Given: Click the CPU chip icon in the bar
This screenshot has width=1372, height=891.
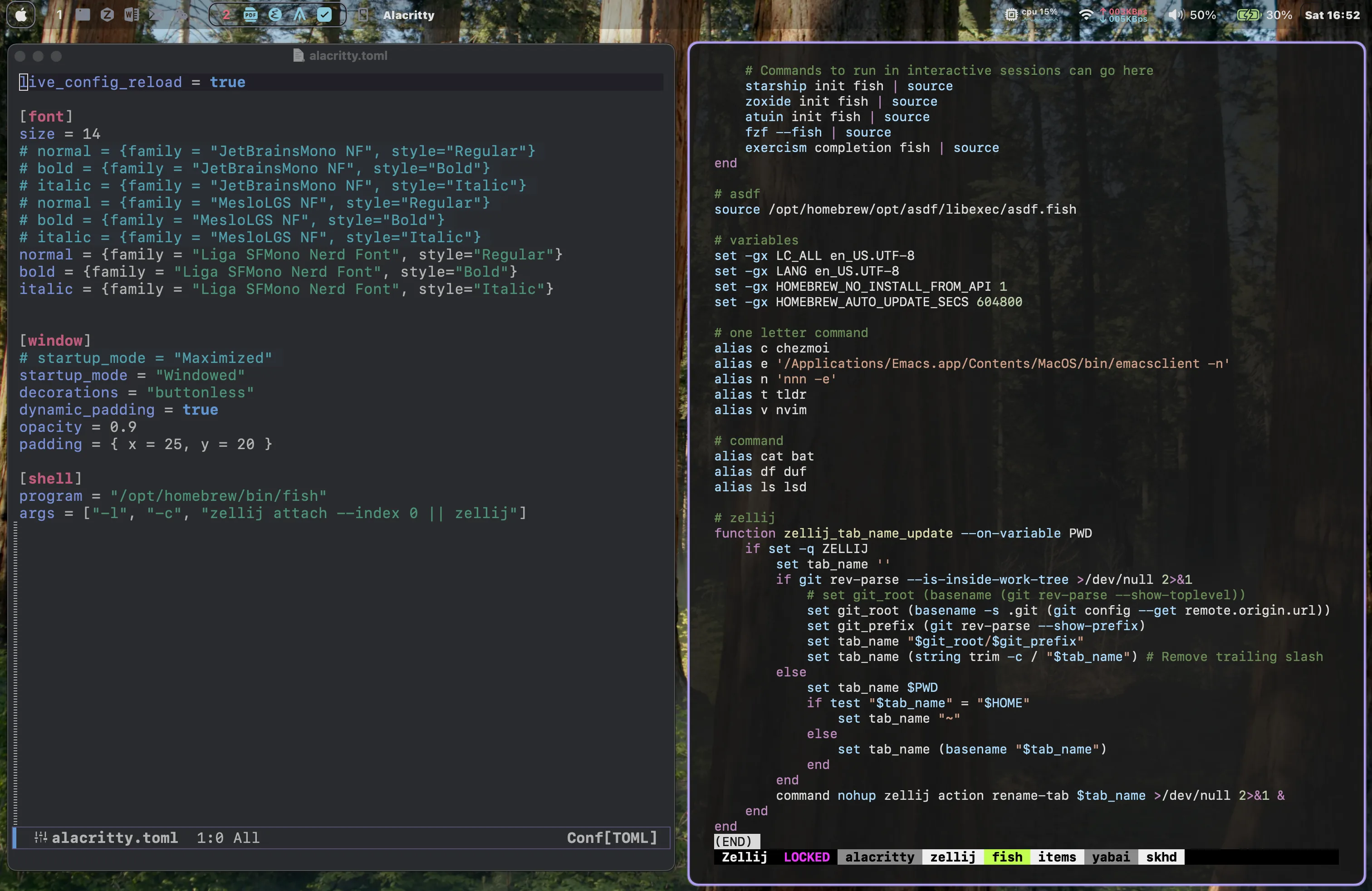Looking at the screenshot, I should (1011, 15).
